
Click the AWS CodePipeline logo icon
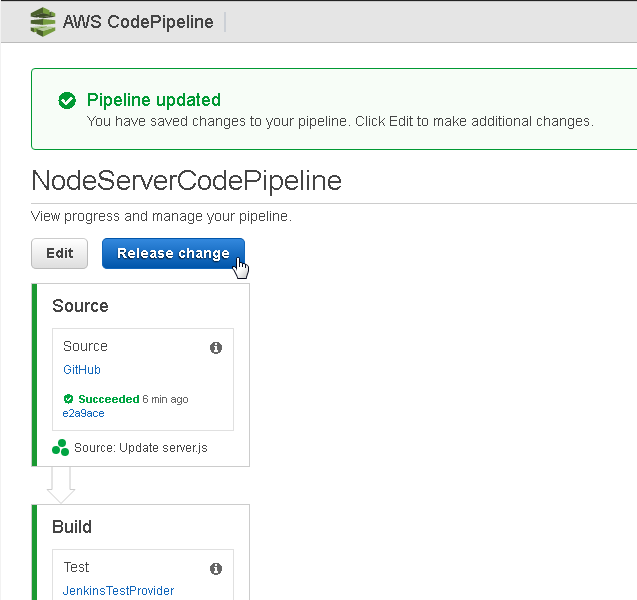click(43, 22)
